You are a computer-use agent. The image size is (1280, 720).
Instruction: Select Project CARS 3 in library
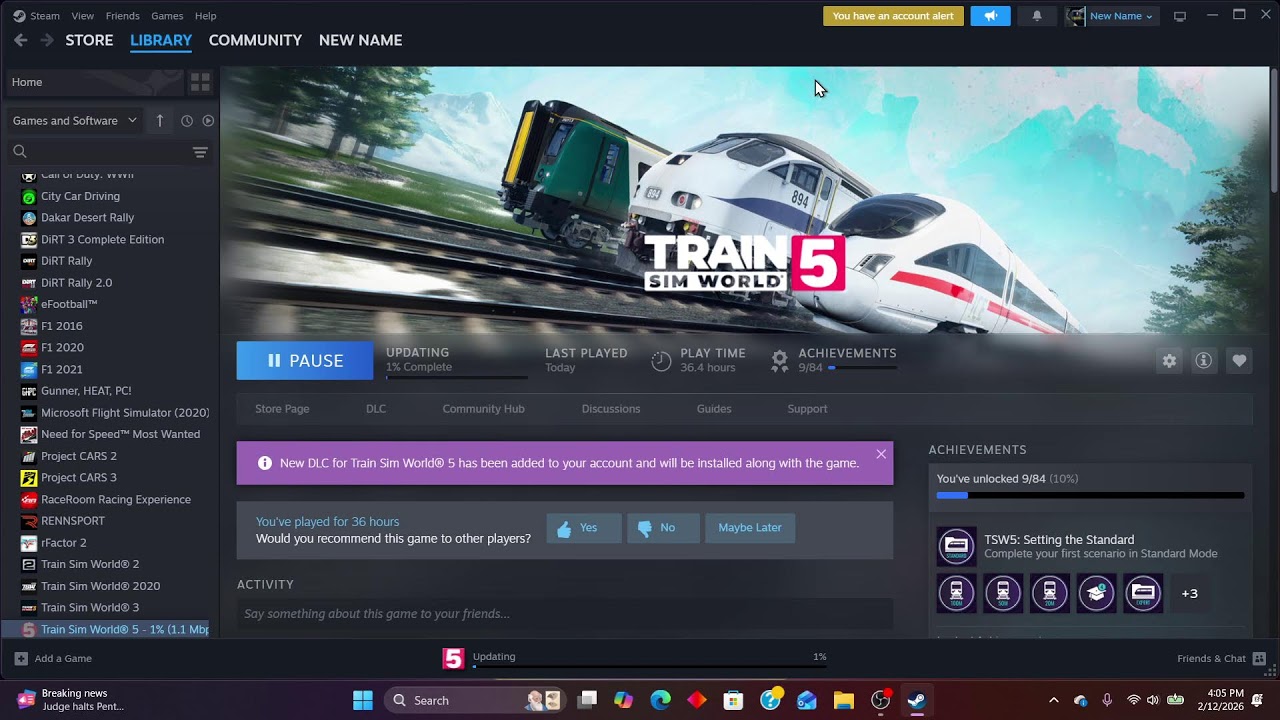(x=79, y=478)
